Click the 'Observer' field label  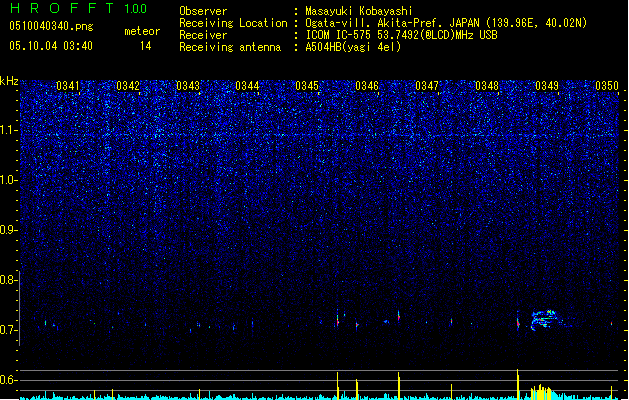pos(203,11)
